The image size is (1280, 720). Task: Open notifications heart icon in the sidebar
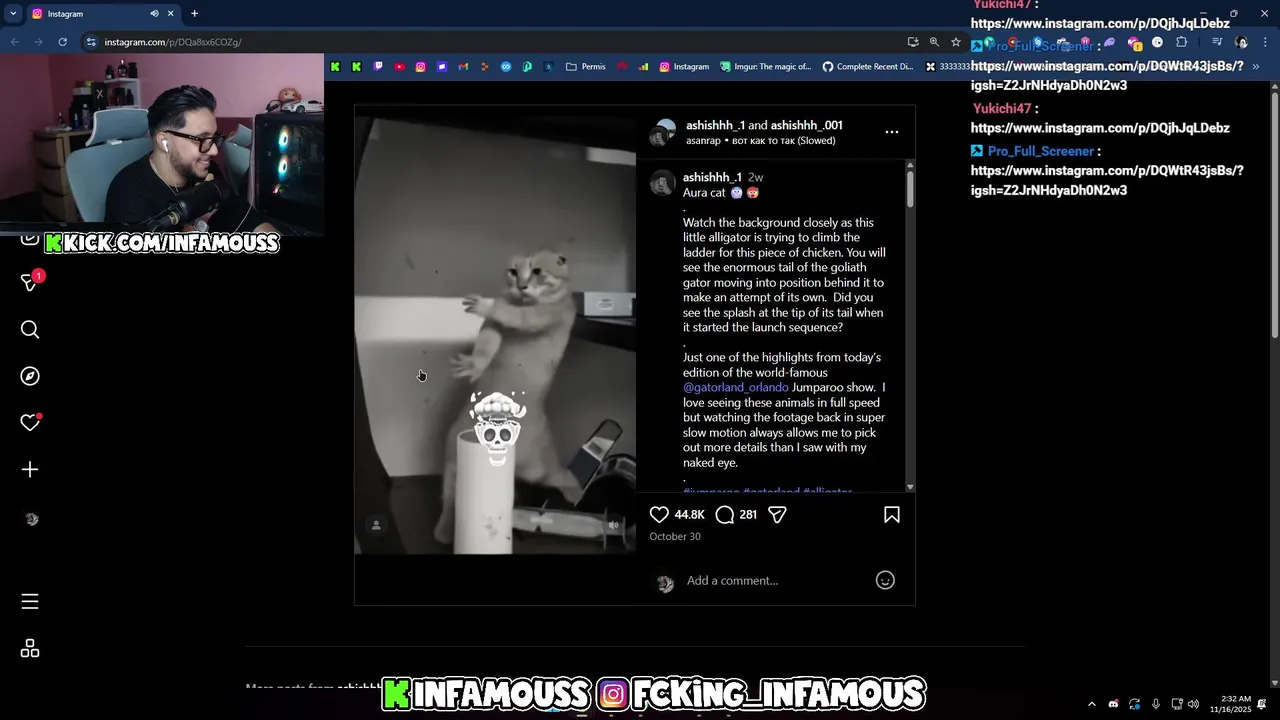click(30, 423)
